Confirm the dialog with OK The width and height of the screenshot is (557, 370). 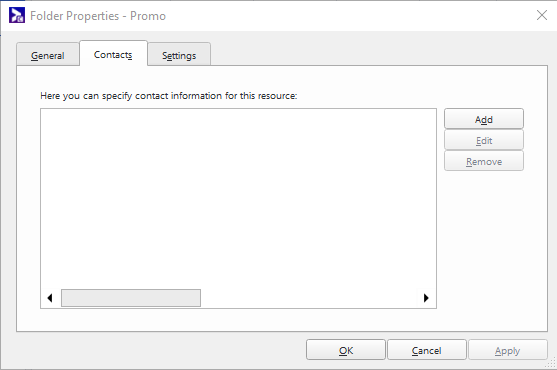click(x=346, y=350)
